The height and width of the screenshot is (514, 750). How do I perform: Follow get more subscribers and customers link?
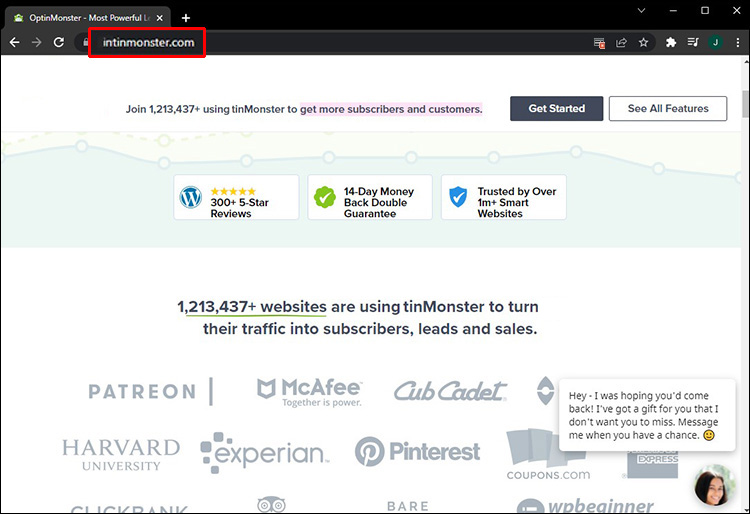(391, 109)
